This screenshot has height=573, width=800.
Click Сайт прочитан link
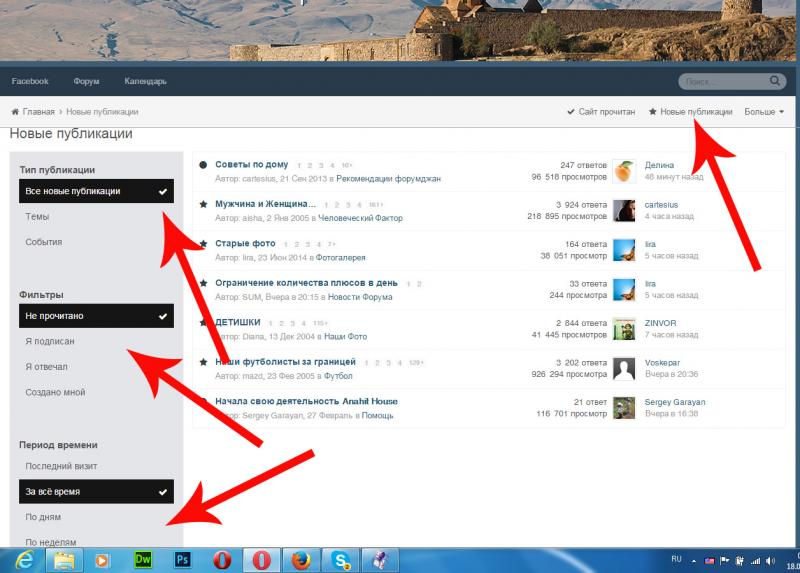click(x=601, y=112)
